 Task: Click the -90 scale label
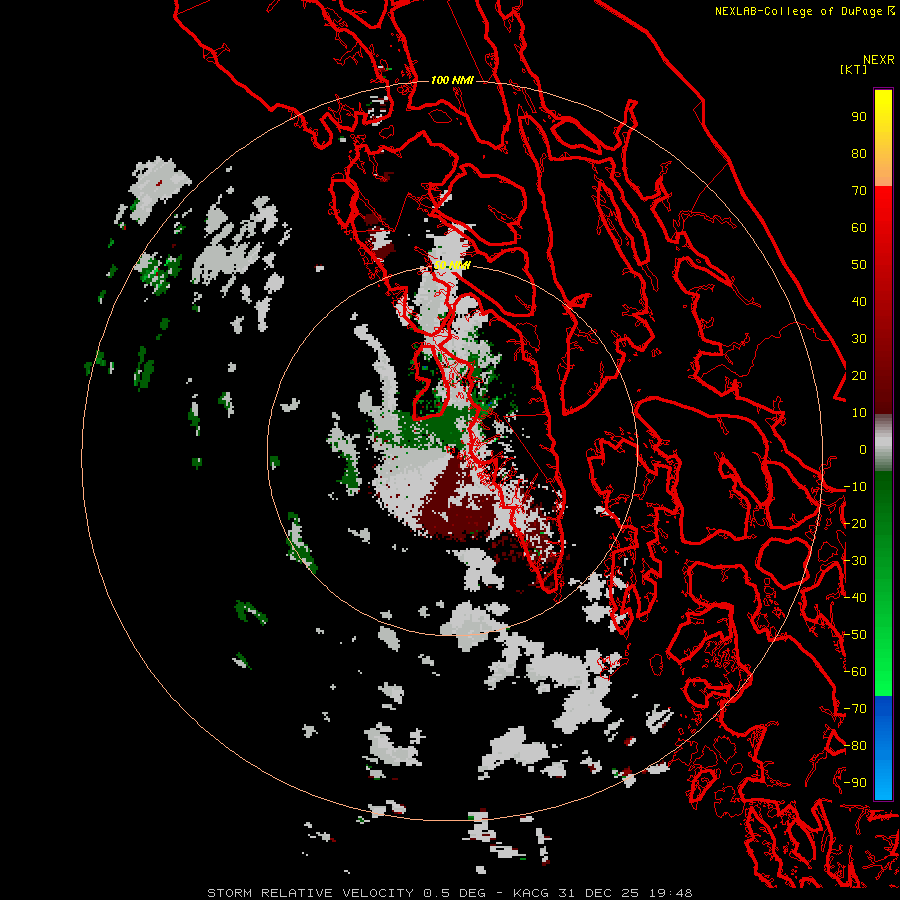tap(855, 783)
